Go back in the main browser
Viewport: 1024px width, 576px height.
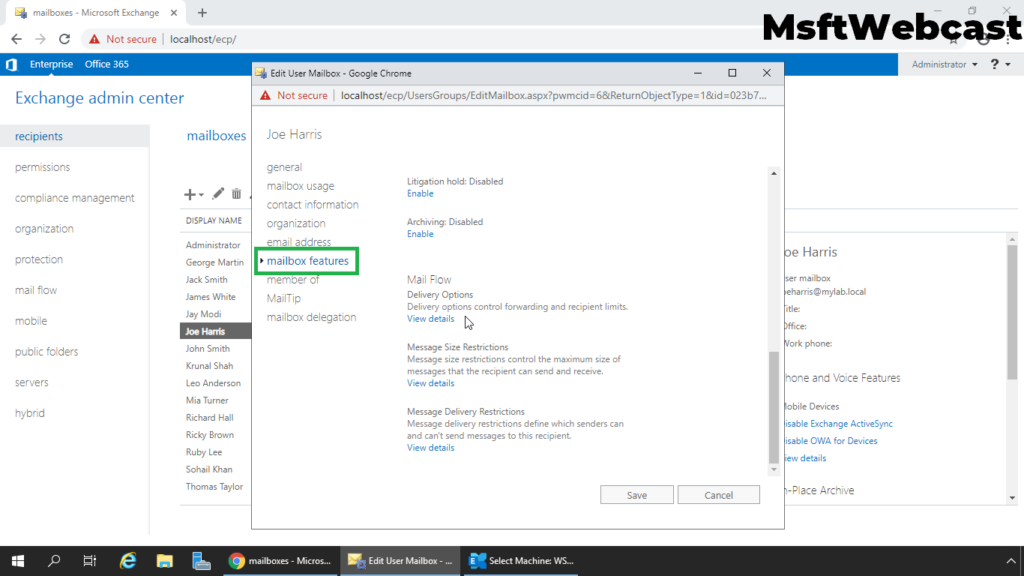coord(16,39)
